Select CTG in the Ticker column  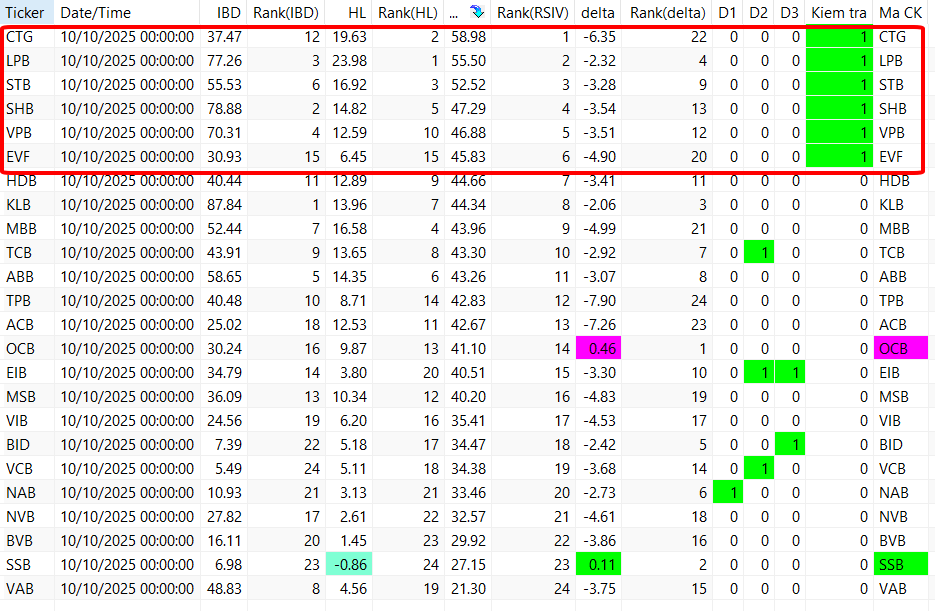[20, 37]
